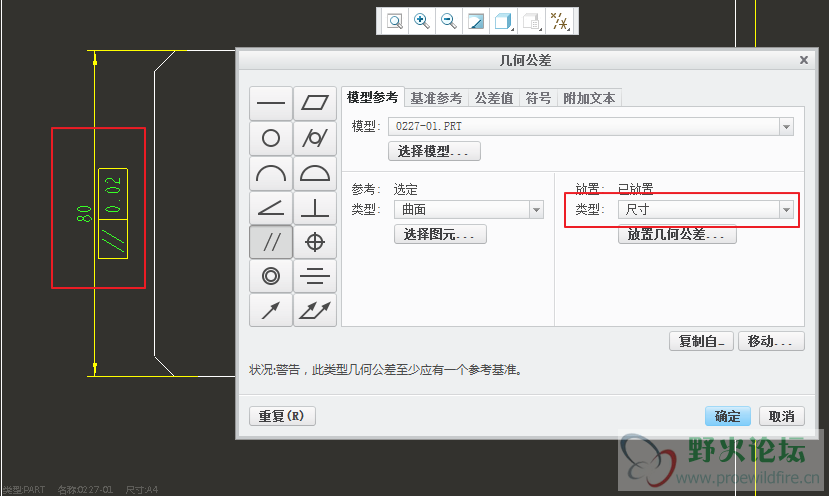Screen dimensions: 829x496
Task: Click the 选择图元... button
Action: (x=440, y=234)
